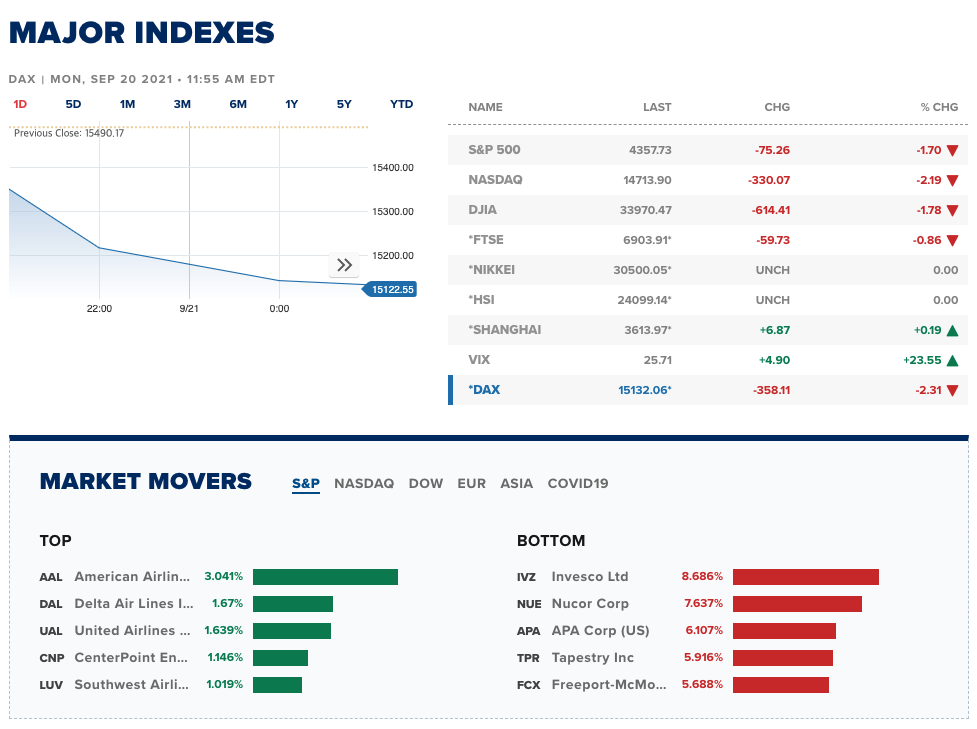Click the FTSE red down arrow
This screenshot has height=729, width=977.
952,241
